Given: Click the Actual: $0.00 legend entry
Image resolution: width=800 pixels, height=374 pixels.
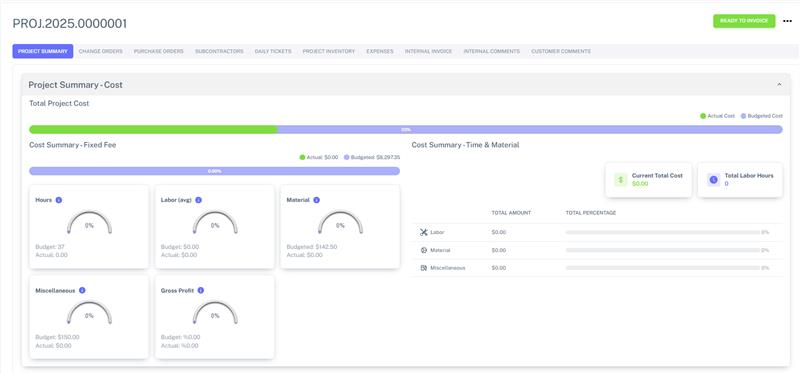Looking at the screenshot, I should 319,157.
